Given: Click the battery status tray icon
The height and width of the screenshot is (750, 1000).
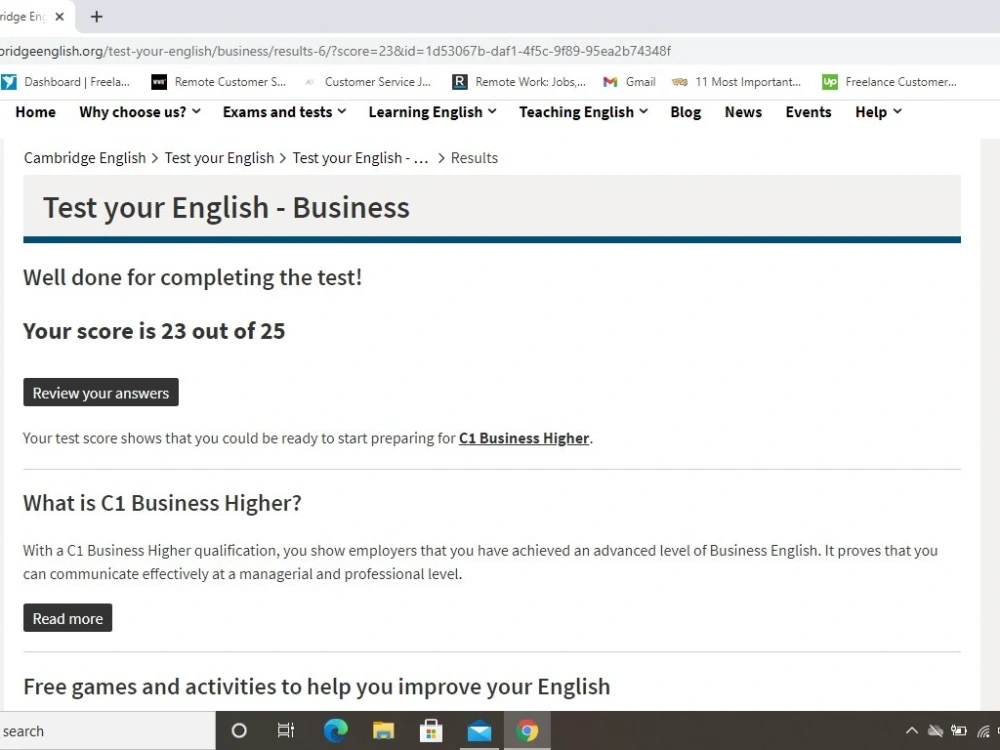Looking at the screenshot, I should point(959,731).
